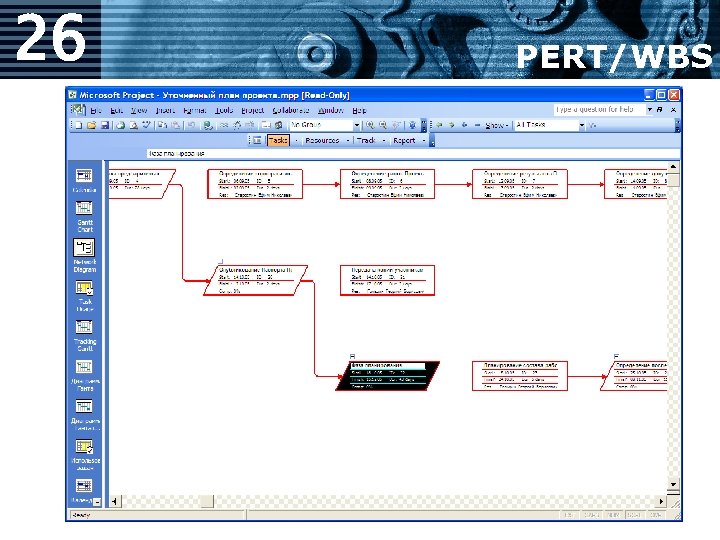This screenshot has height=540, width=720.
Task: Open the Format menu
Action: click(x=195, y=110)
